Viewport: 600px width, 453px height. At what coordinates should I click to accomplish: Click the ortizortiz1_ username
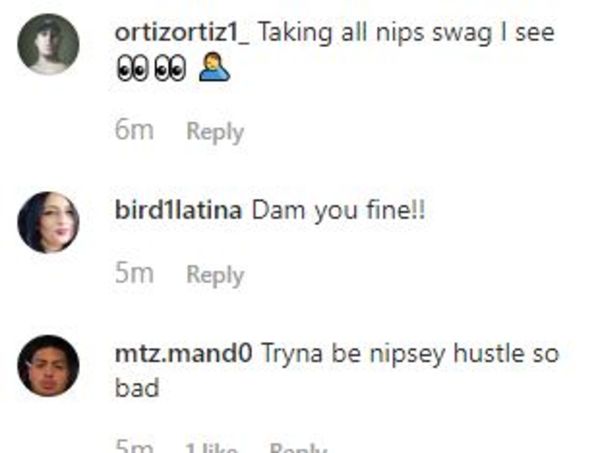182,33
